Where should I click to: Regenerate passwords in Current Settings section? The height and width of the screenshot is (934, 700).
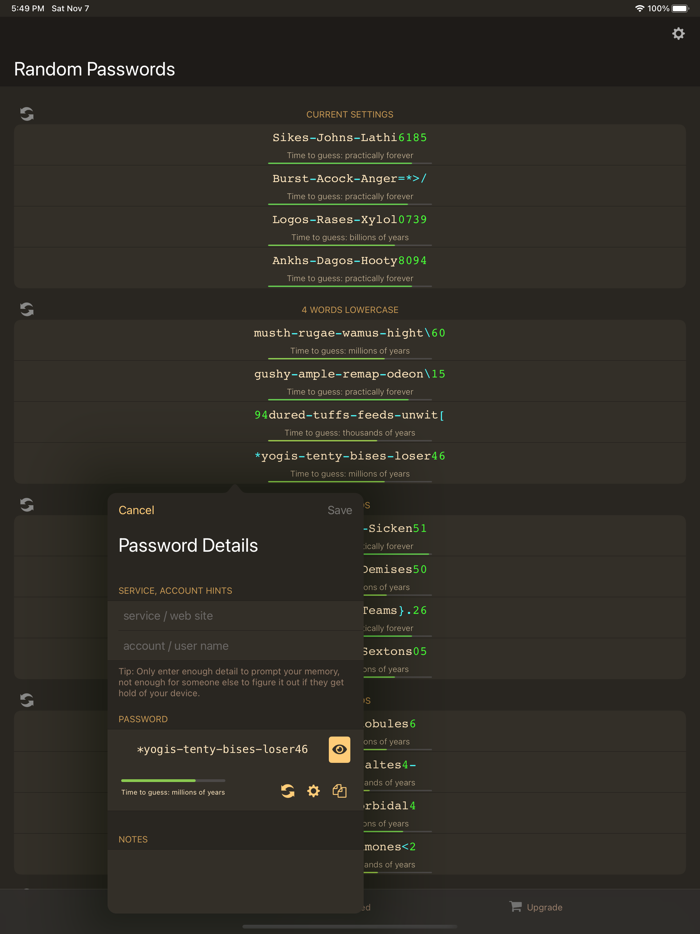pos(26,114)
